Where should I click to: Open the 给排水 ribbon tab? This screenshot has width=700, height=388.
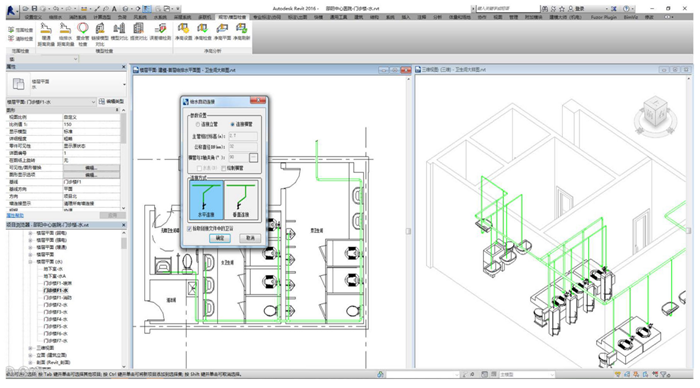(55, 17)
